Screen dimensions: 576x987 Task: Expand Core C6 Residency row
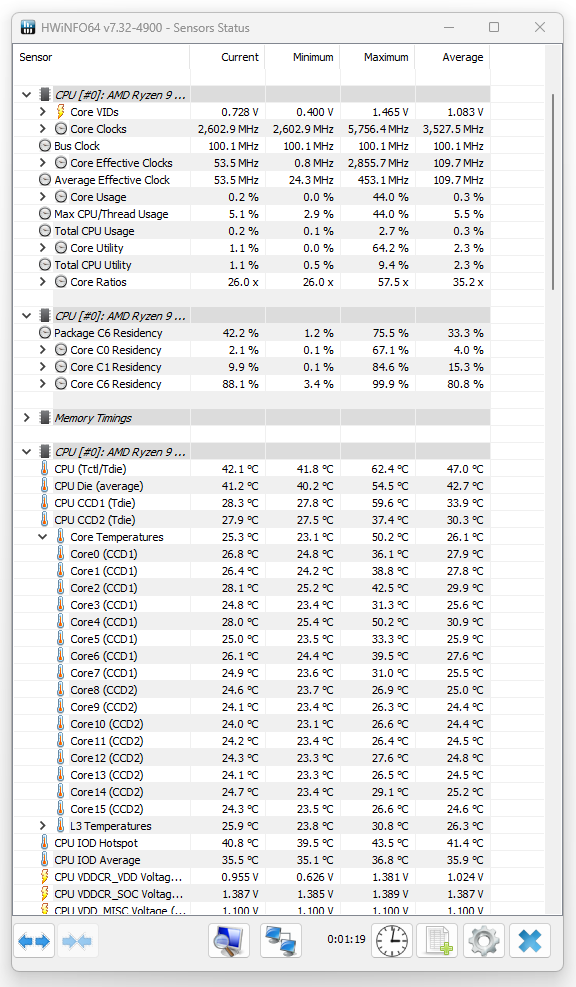[43, 383]
